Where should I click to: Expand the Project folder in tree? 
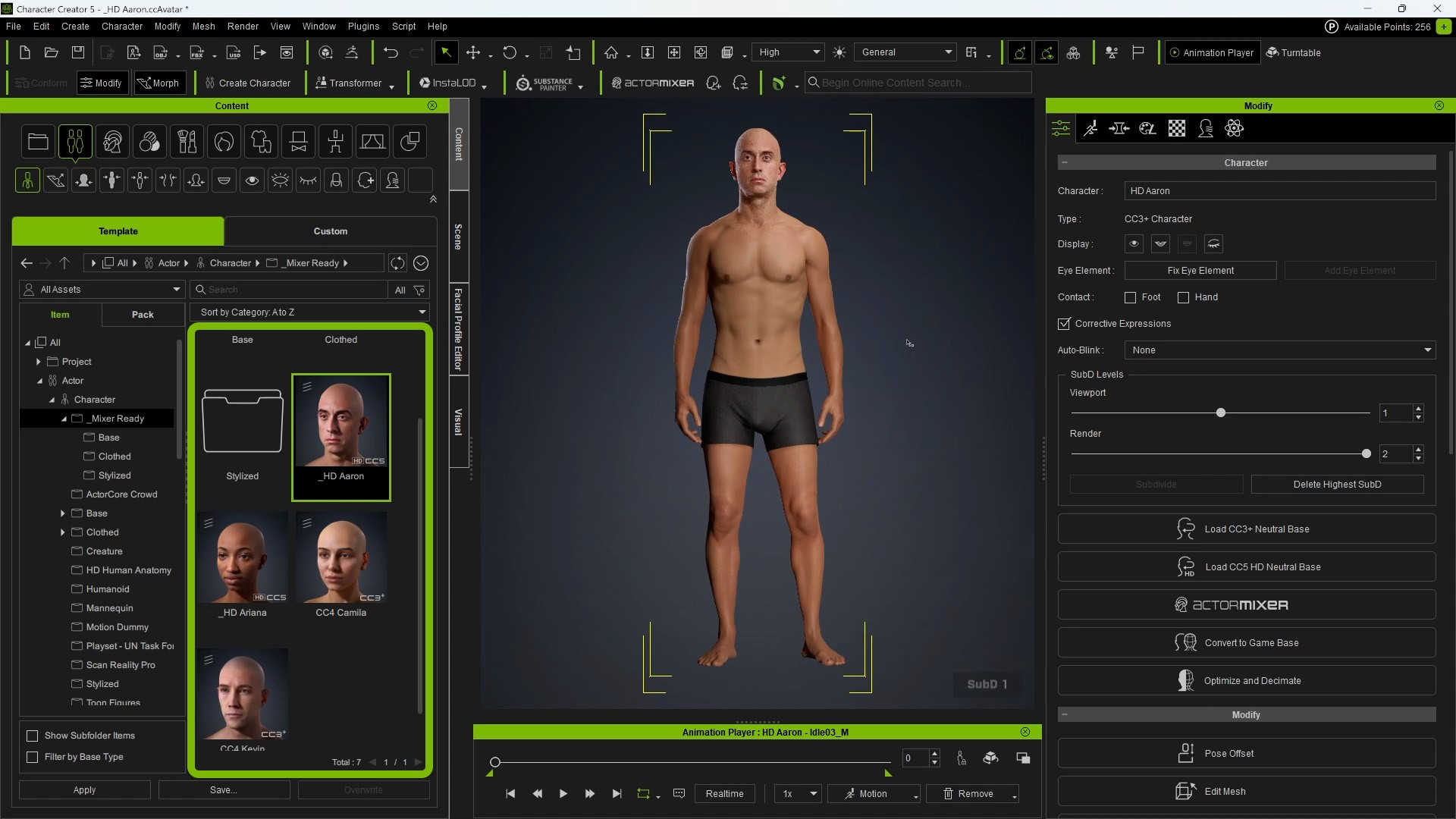point(39,362)
